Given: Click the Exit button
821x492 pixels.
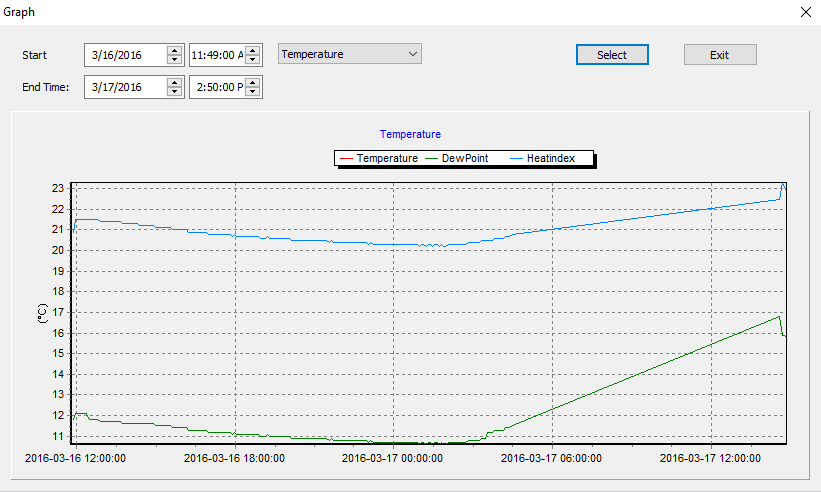Looking at the screenshot, I should pos(719,55).
